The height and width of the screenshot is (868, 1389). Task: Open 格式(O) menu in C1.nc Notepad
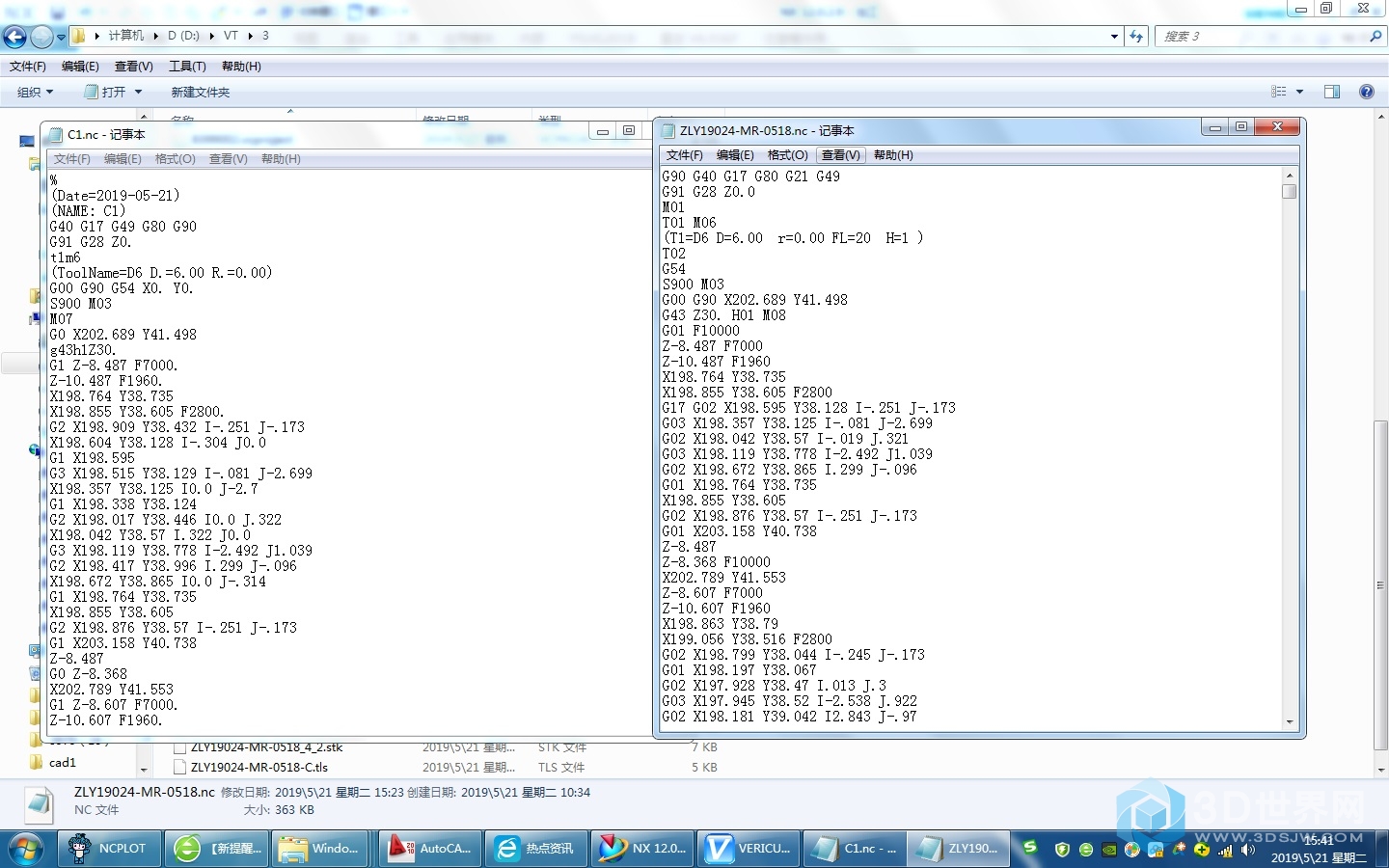(x=176, y=159)
